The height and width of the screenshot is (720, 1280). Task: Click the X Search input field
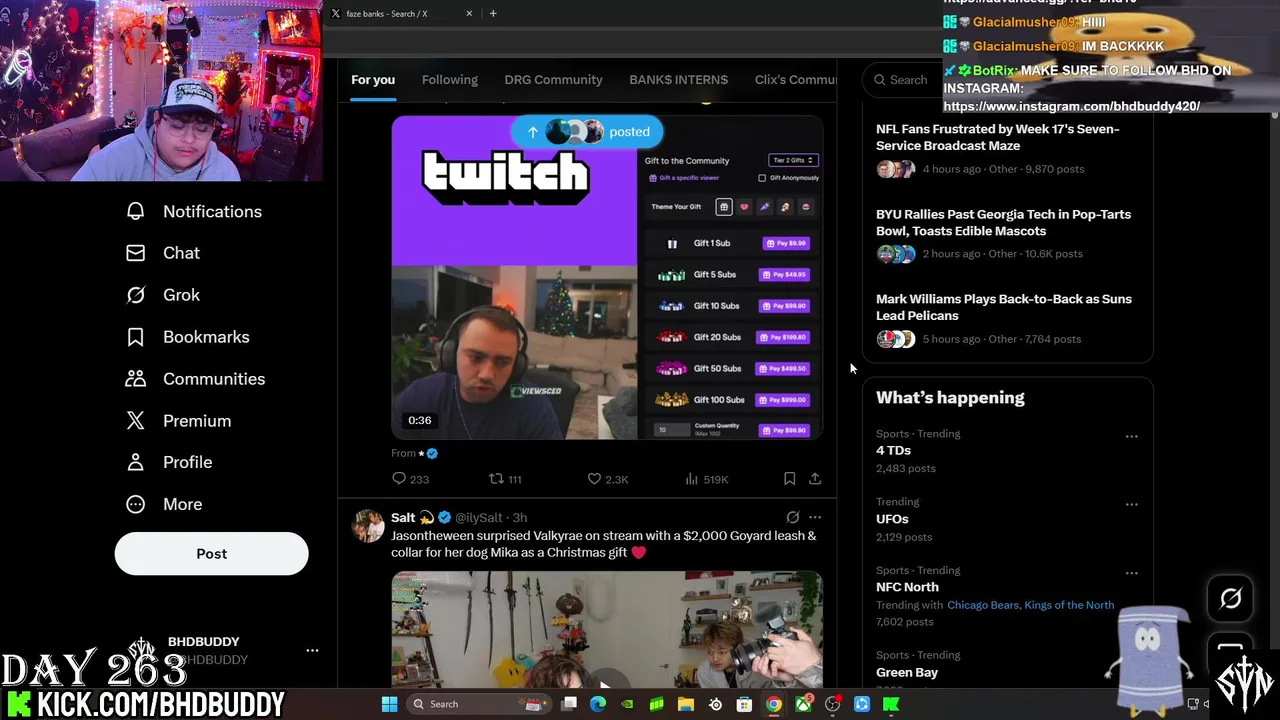(x=902, y=80)
